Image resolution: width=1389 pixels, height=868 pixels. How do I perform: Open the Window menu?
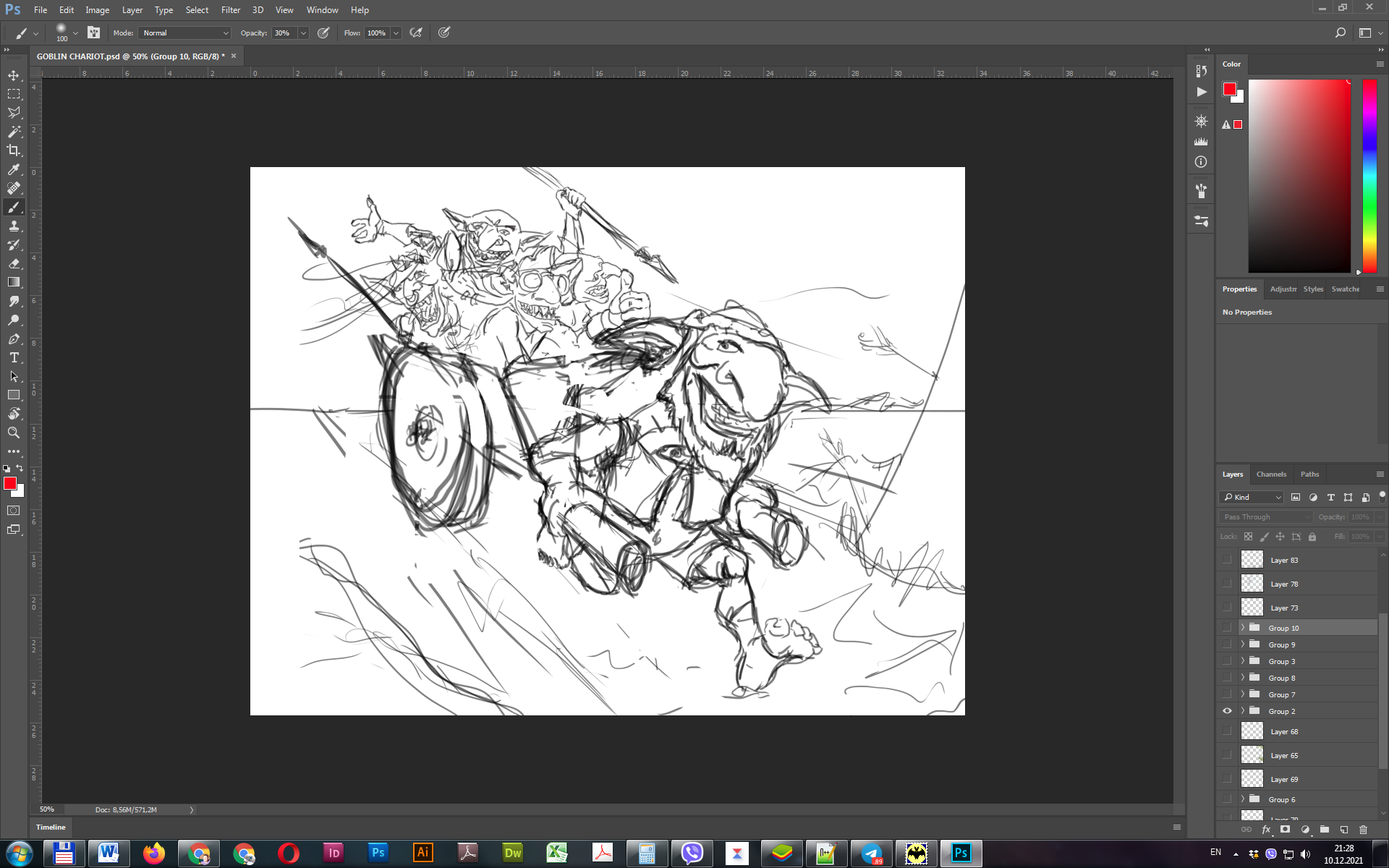(x=322, y=10)
